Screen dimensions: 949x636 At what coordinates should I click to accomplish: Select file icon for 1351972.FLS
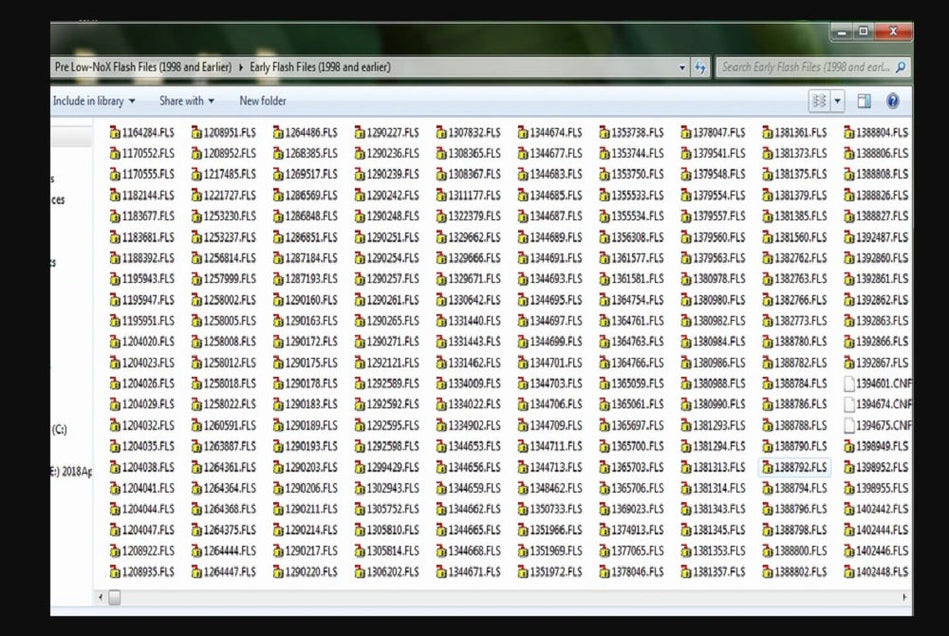point(523,572)
